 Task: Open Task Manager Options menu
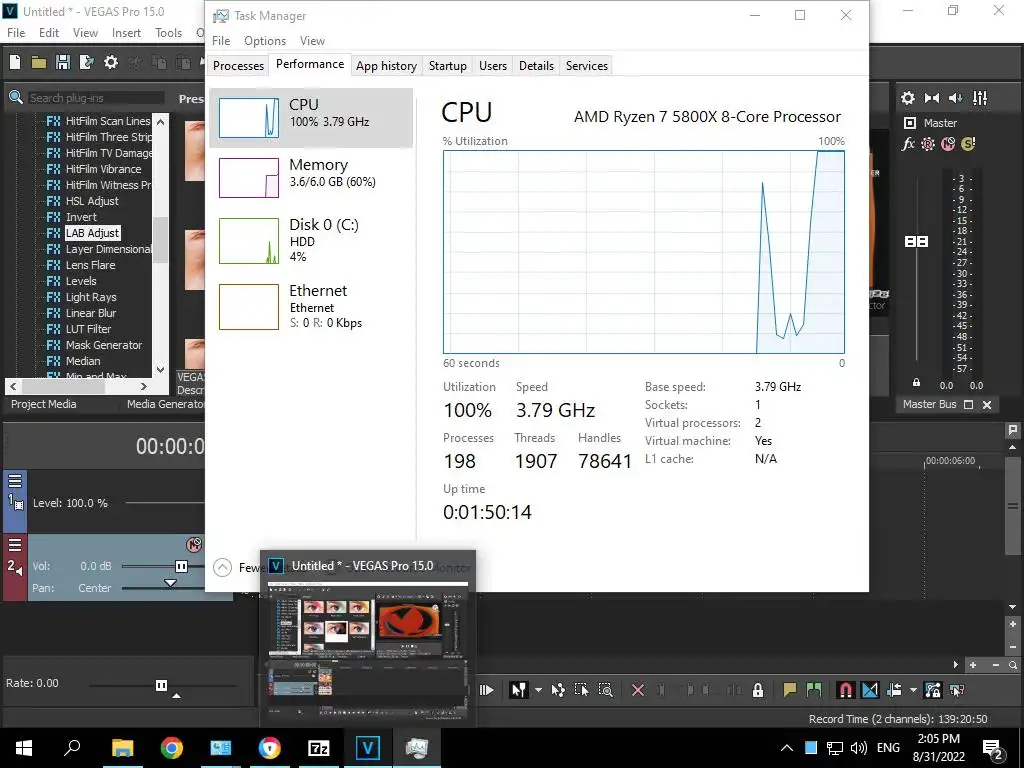(265, 40)
